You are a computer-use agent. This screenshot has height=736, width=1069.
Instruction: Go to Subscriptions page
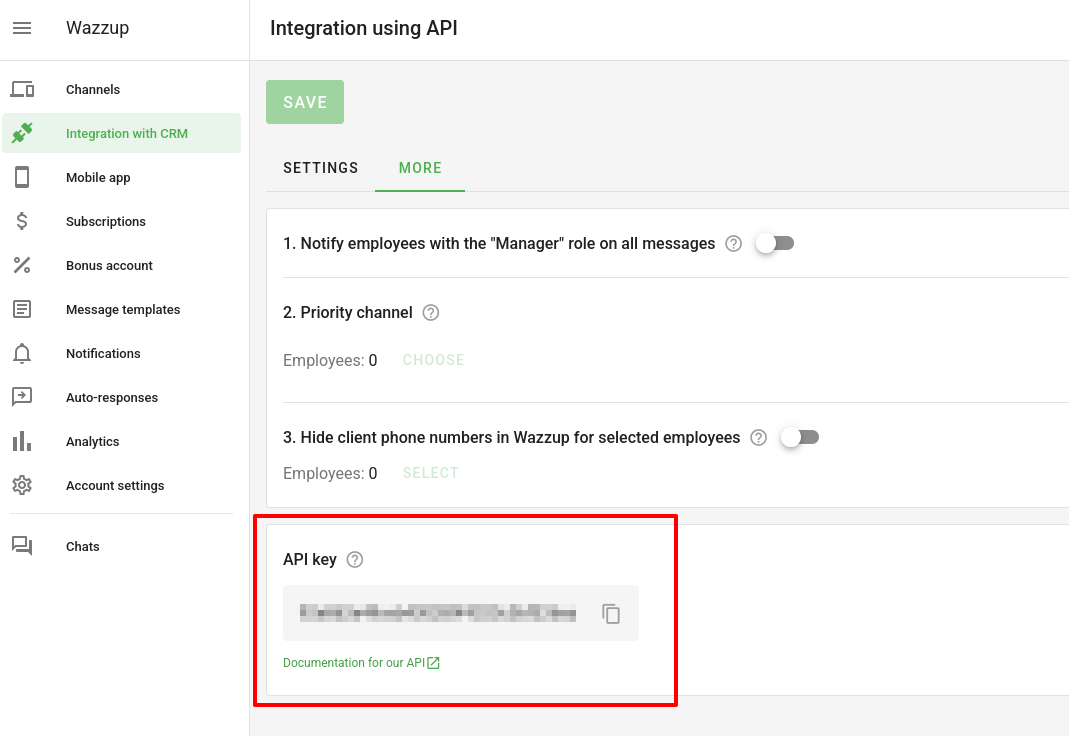[121, 221]
